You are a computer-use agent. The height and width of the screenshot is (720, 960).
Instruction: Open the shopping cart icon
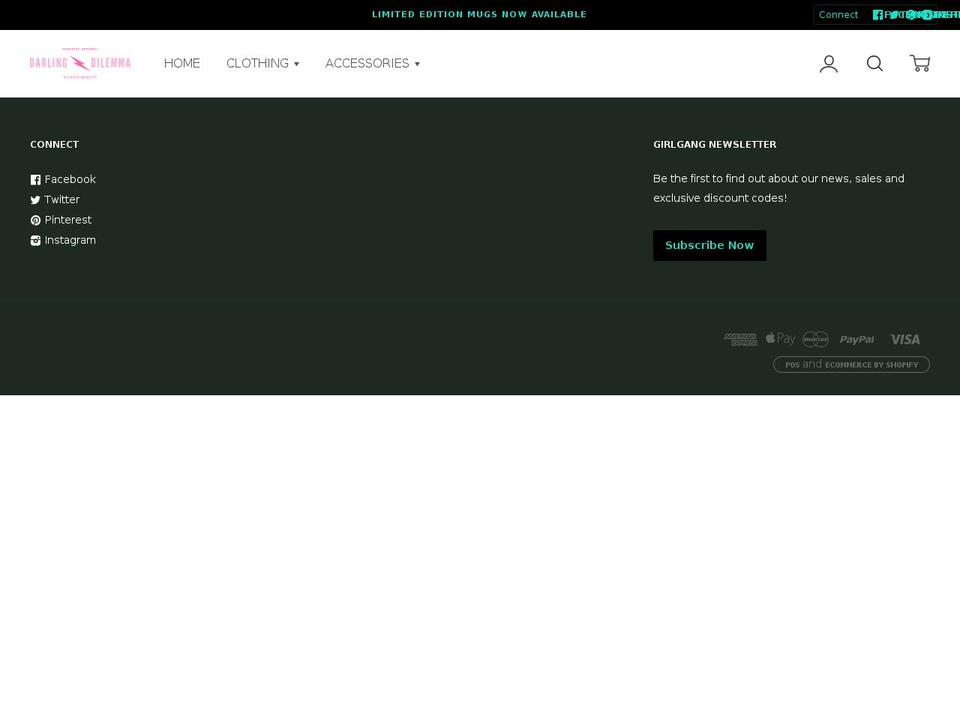[920, 64]
